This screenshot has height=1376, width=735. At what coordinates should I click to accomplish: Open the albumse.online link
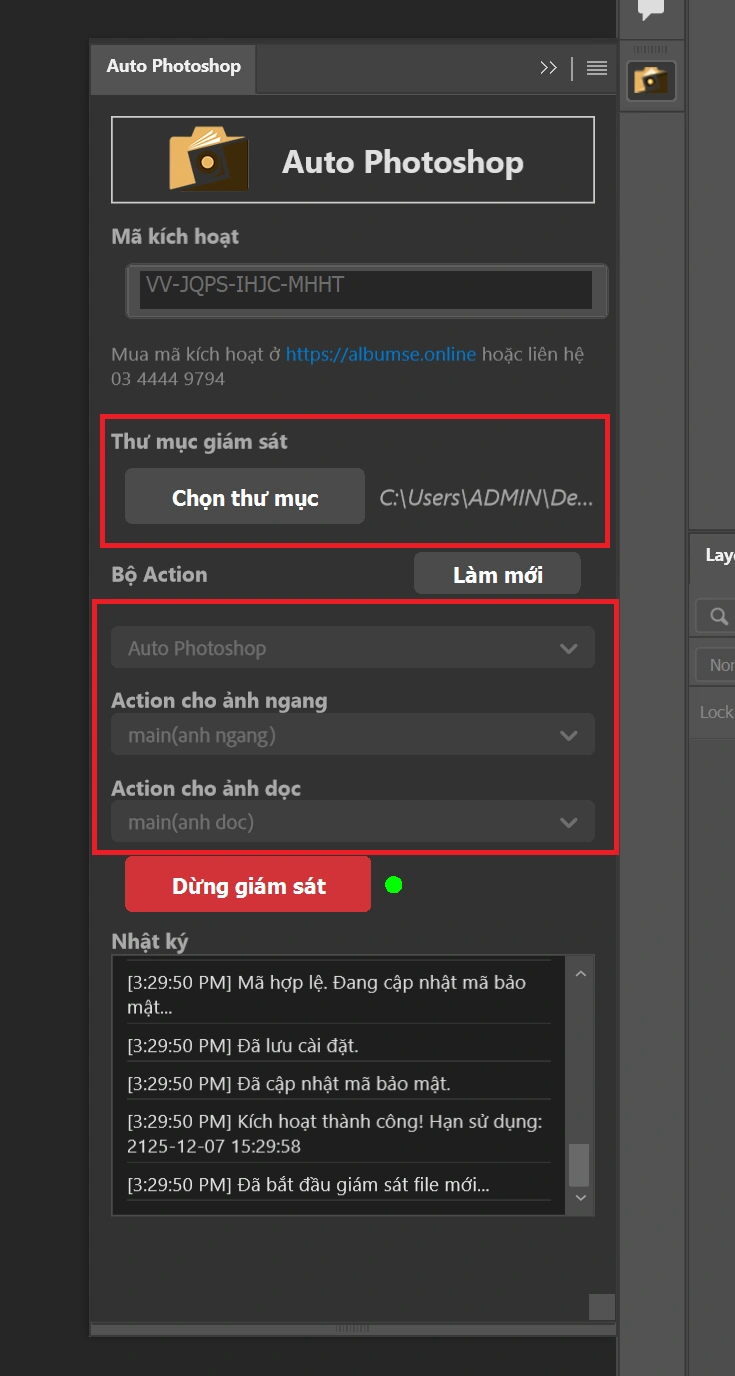(x=380, y=354)
